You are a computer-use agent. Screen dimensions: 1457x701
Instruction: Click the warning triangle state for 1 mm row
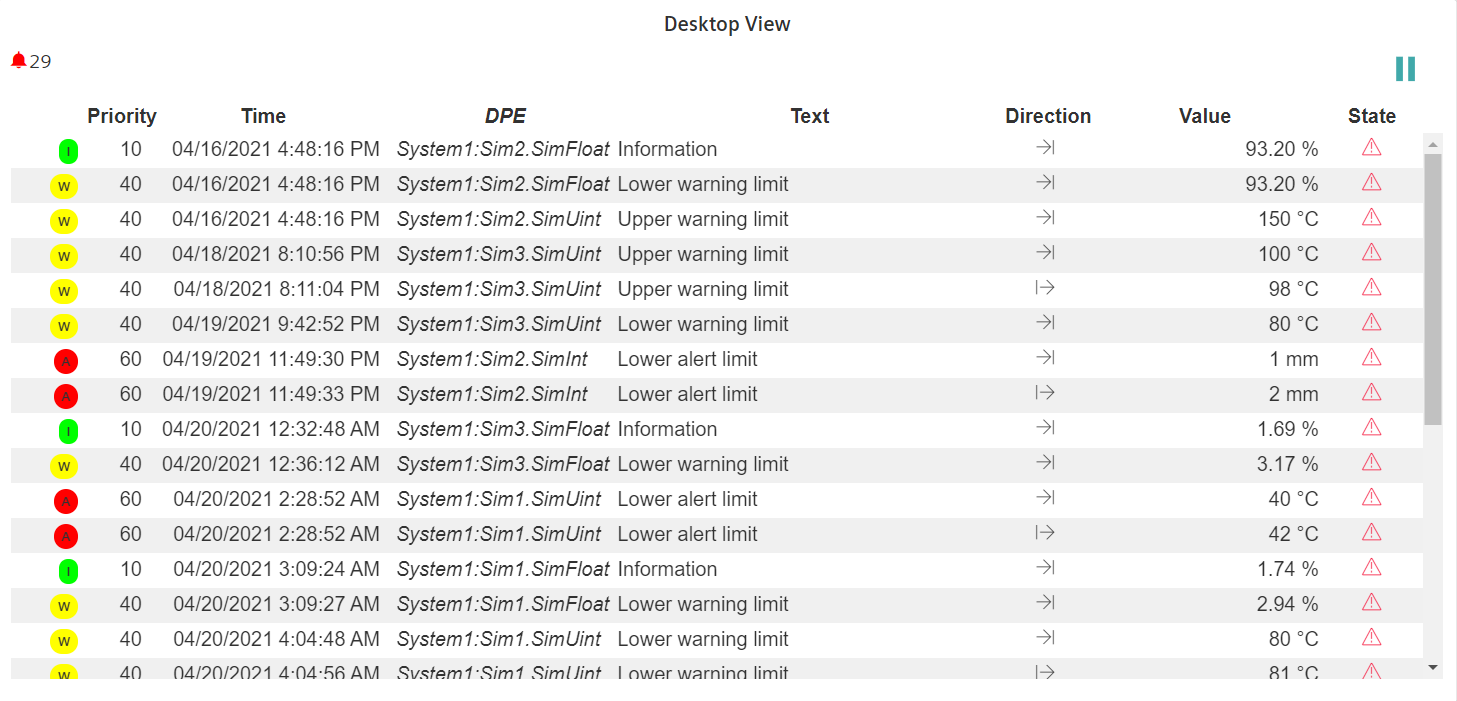point(1371,358)
